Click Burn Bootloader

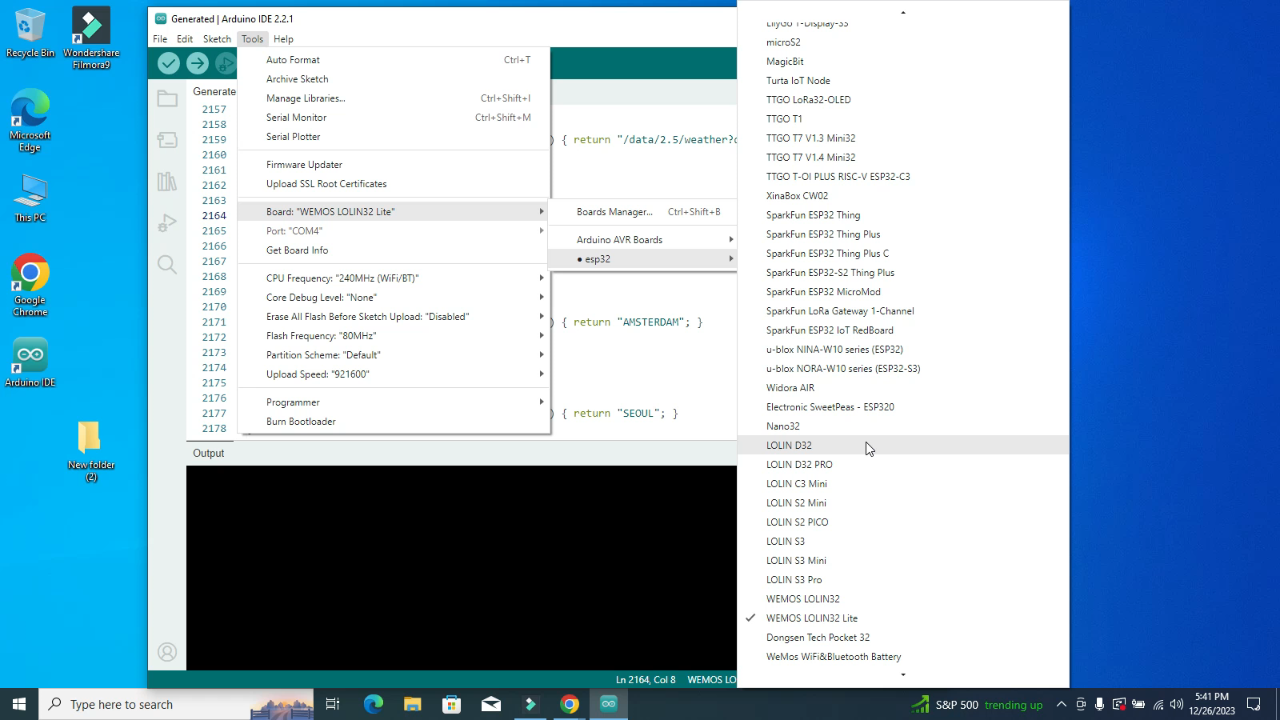point(394,421)
